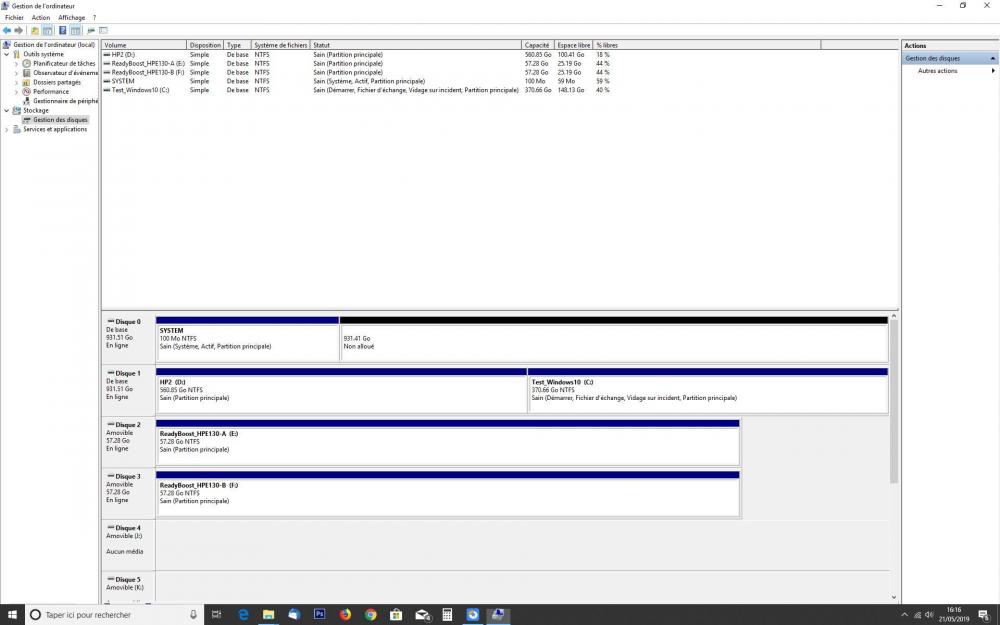The image size is (1000, 625).
Task: Open the Action menu
Action: [x=40, y=17]
